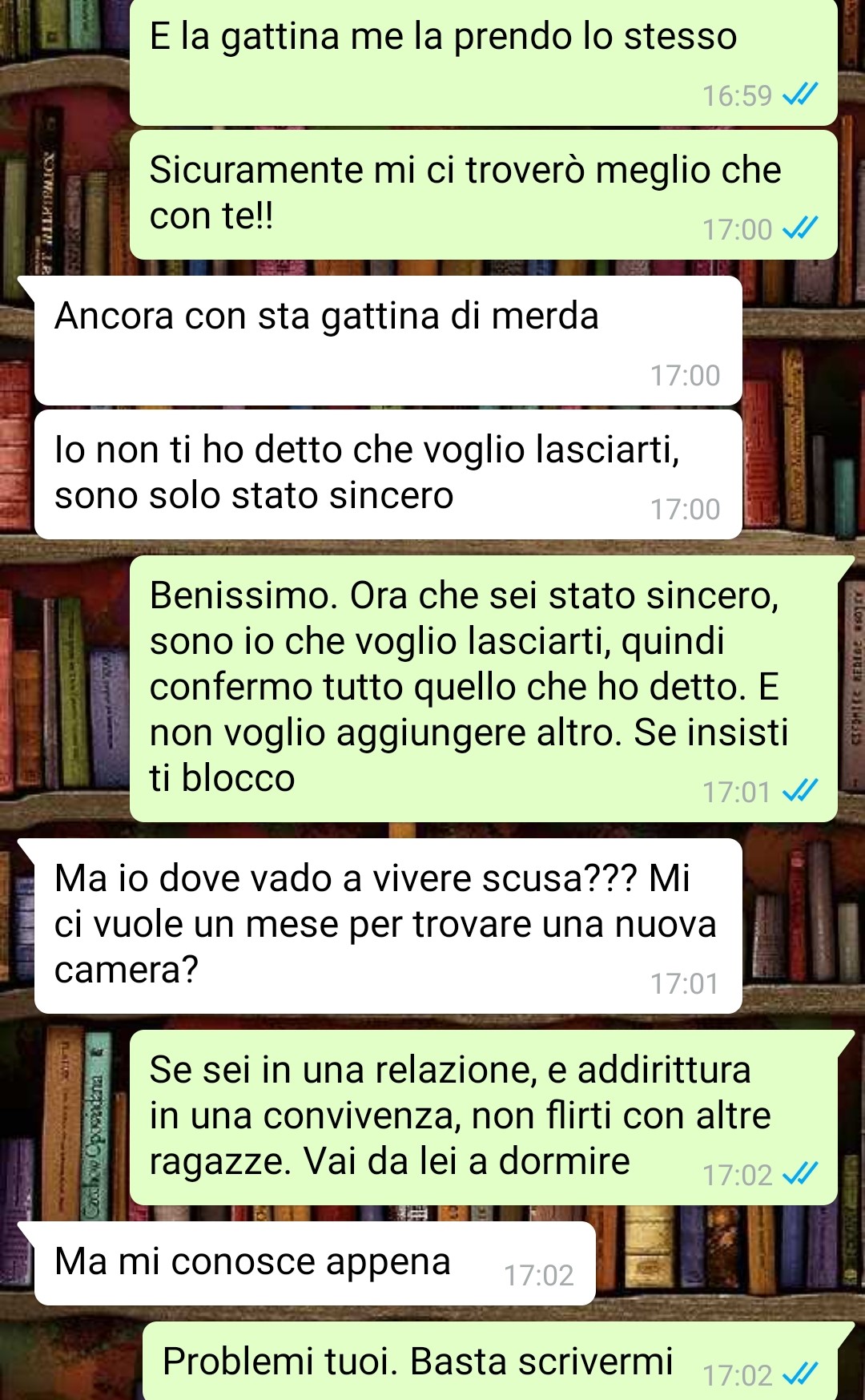865x1400 pixels.
Task: Tap read-receipt ticks on the 16:59 message
Action: (x=799, y=96)
